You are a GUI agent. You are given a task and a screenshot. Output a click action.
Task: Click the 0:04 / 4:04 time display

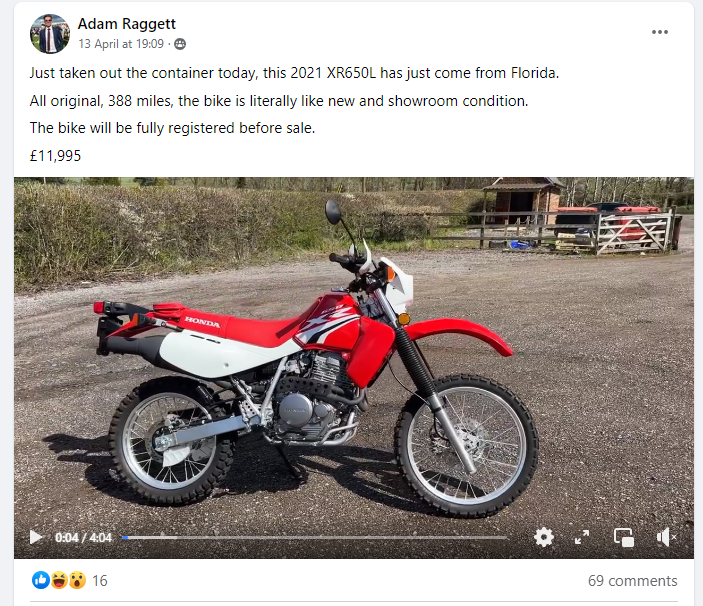[x=83, y=537]
